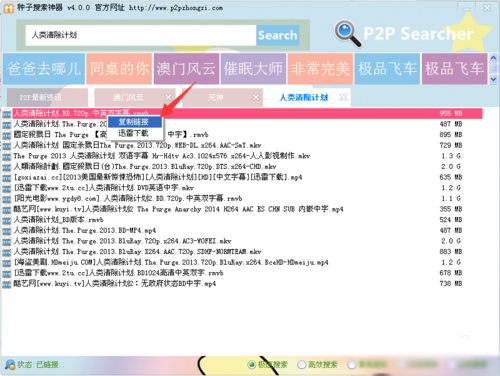Select the 人类清除计划.DVD英语中字.mkv result
The width and height of the screenshot is (500, 376).
coord(104,188)
